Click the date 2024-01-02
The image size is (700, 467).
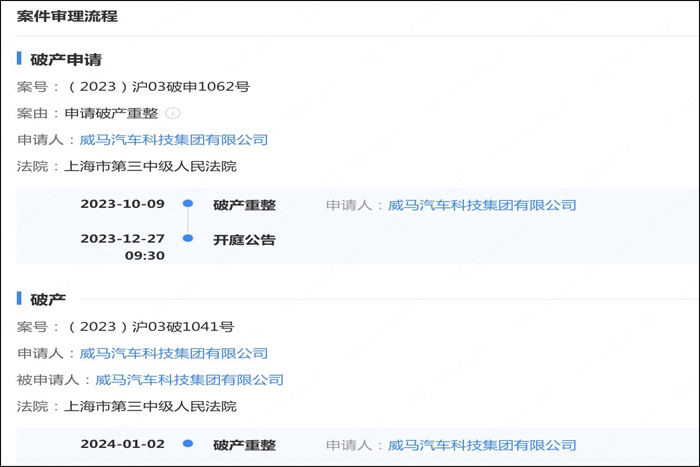pyautogui.click(x=122, y=444)
